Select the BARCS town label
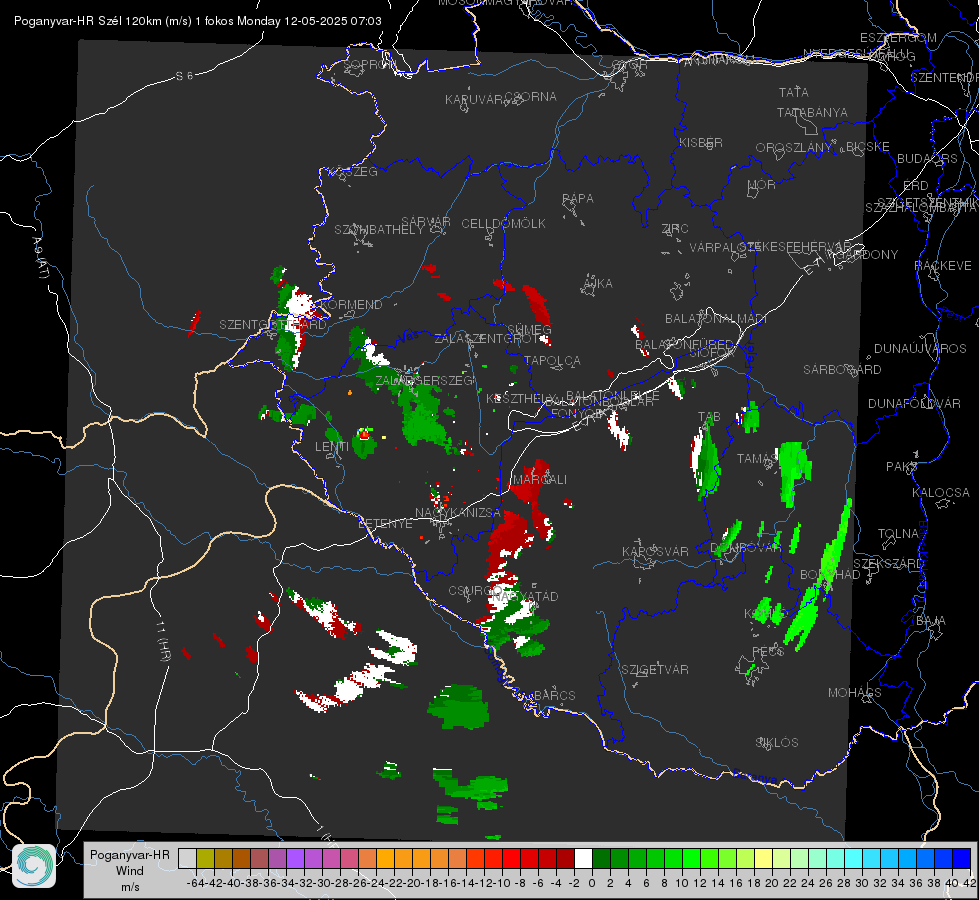Viewport: 979px width, 900px height. [554, 695]
